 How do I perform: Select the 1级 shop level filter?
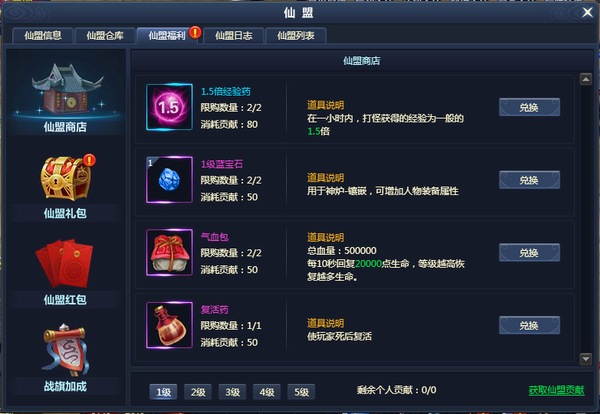point(163,392)
